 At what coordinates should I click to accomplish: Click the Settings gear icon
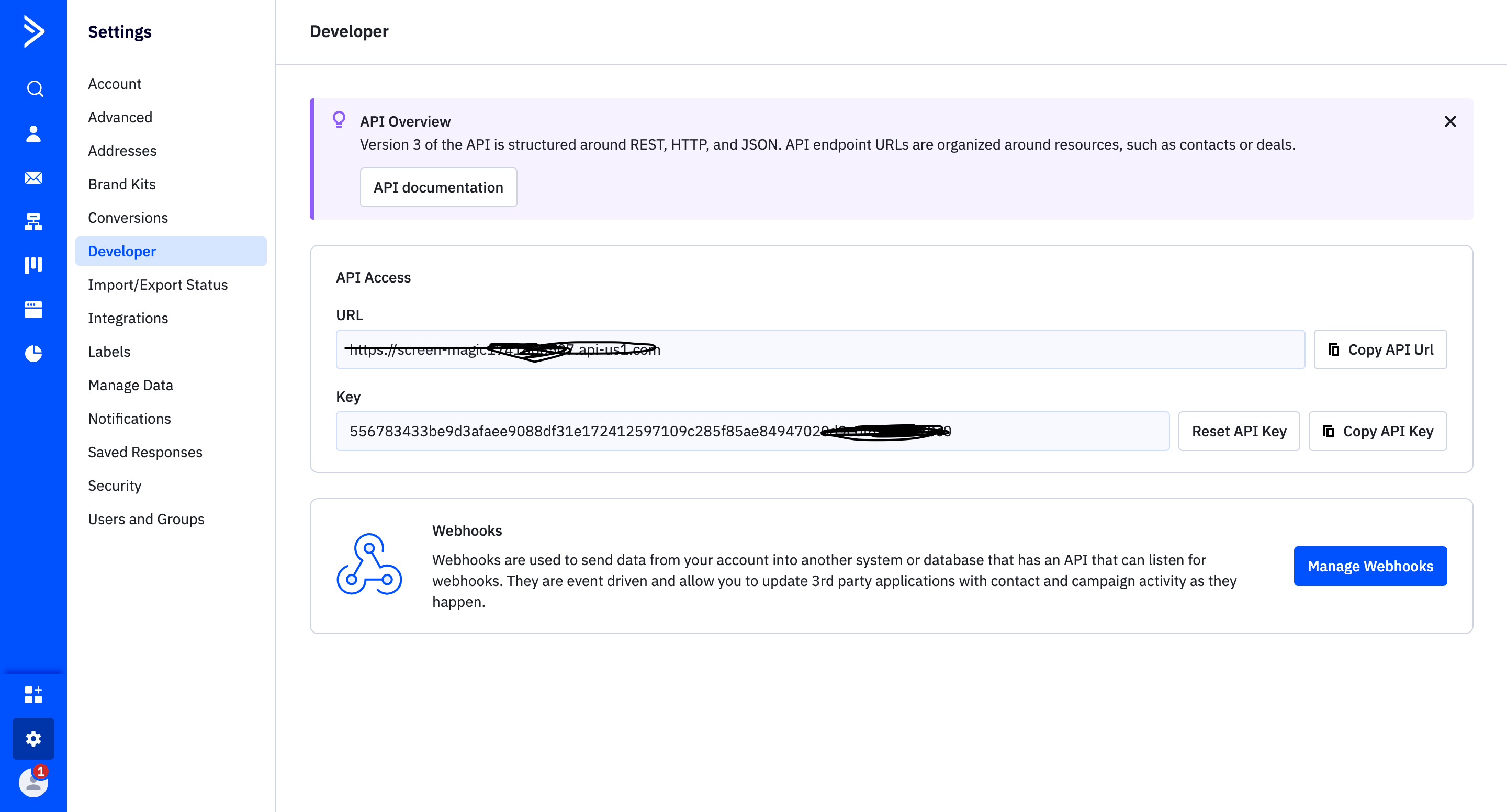click(34, 738)
